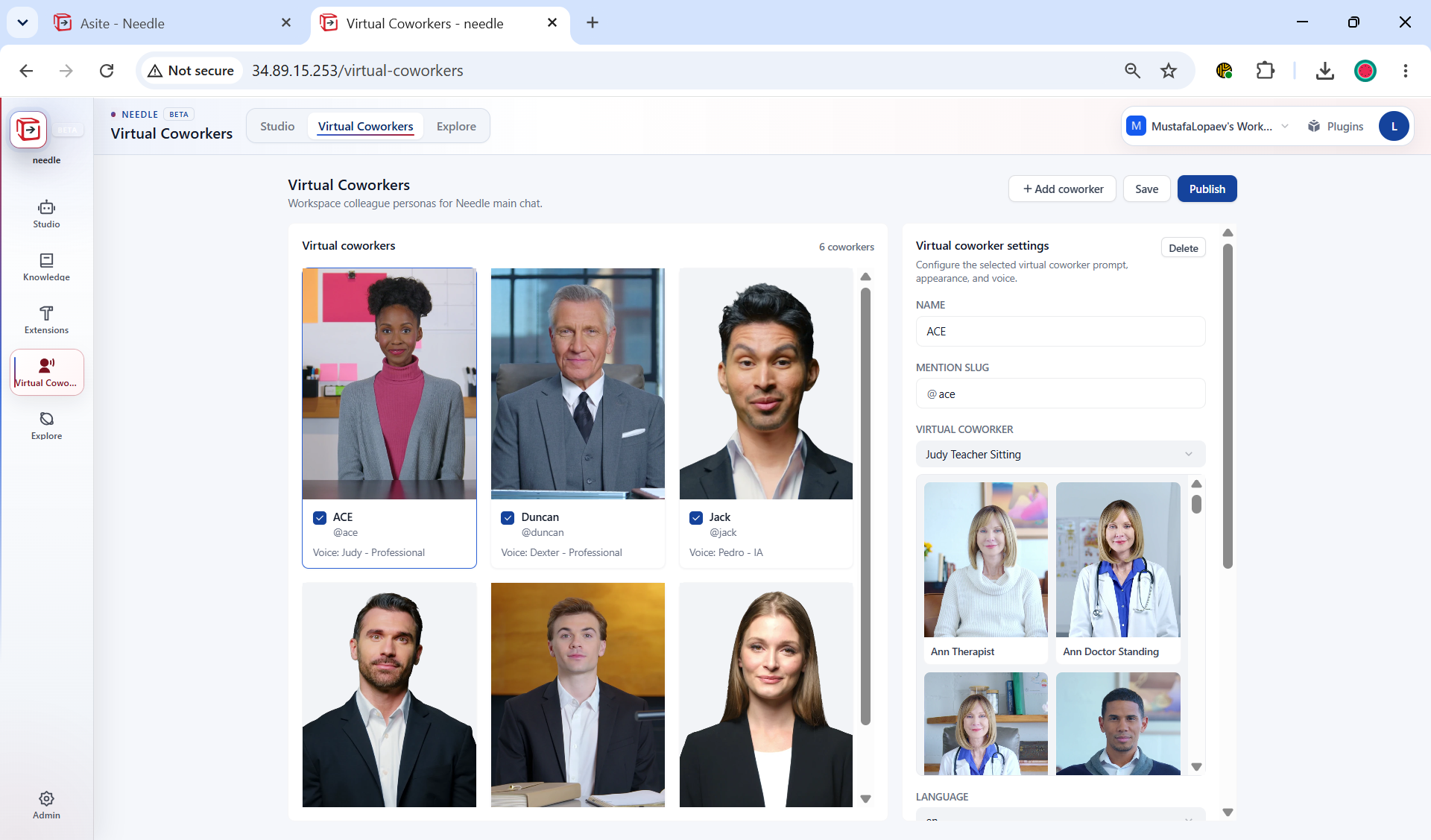Reload the current page
This screenshot has height=840, width=1431.
coord(107,71)
